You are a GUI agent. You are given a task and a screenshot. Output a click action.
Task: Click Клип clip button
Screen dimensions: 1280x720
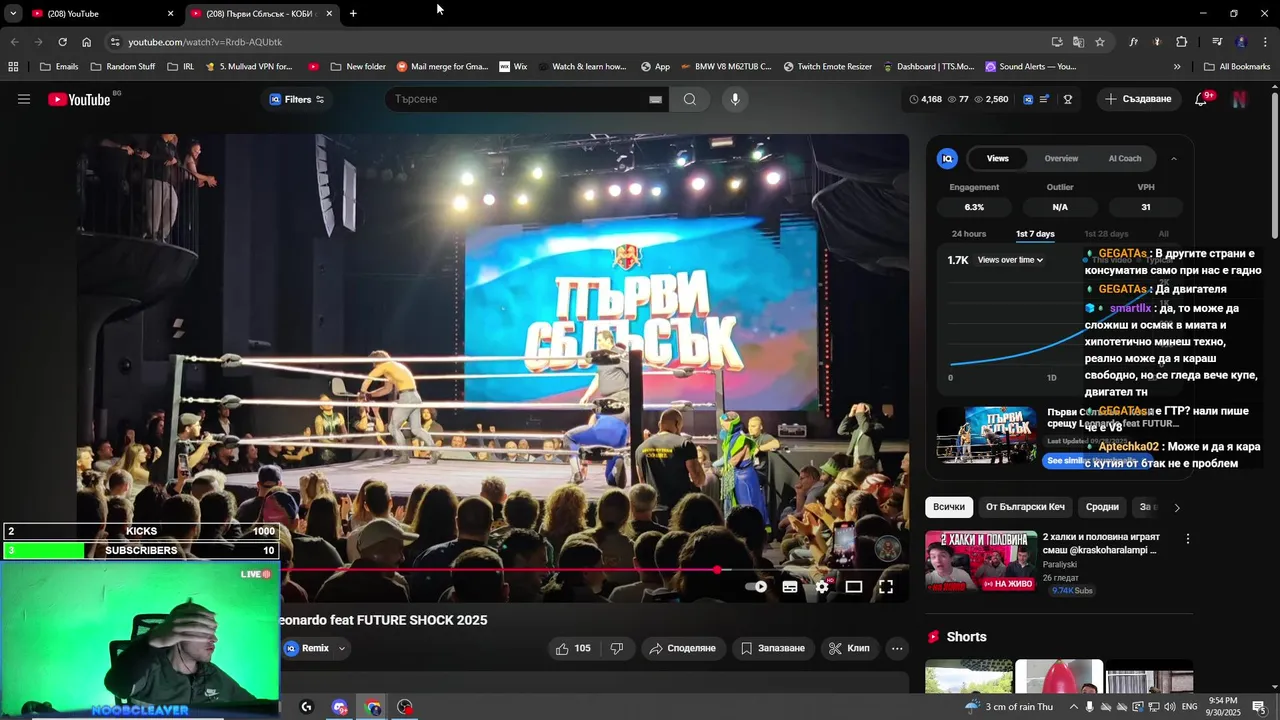click(849, 648)
